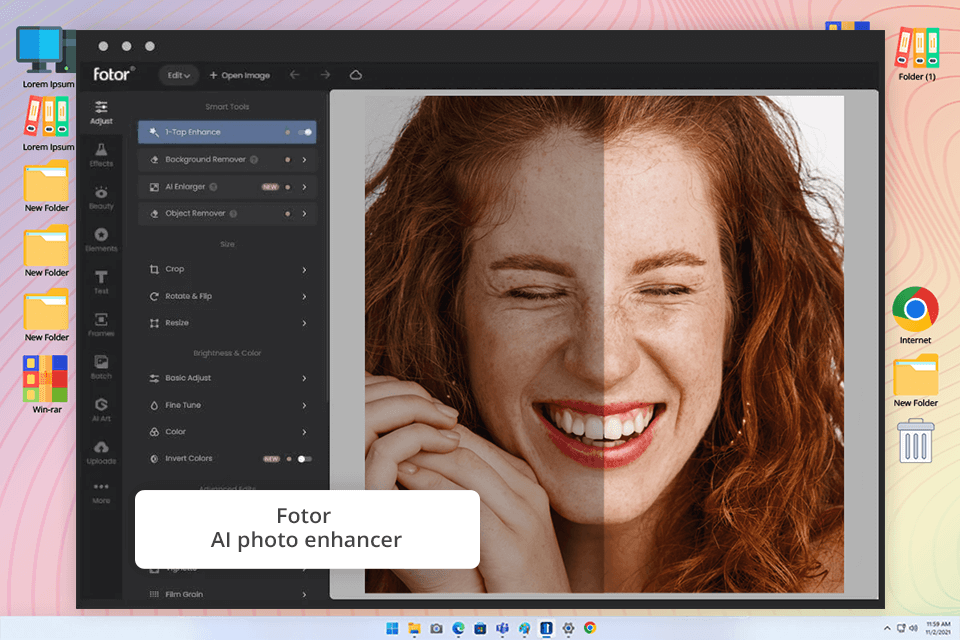This screenshot has height=640, width=960.
Task: Click the AI Enlarger info icon
Action: (x=214, y=187)
